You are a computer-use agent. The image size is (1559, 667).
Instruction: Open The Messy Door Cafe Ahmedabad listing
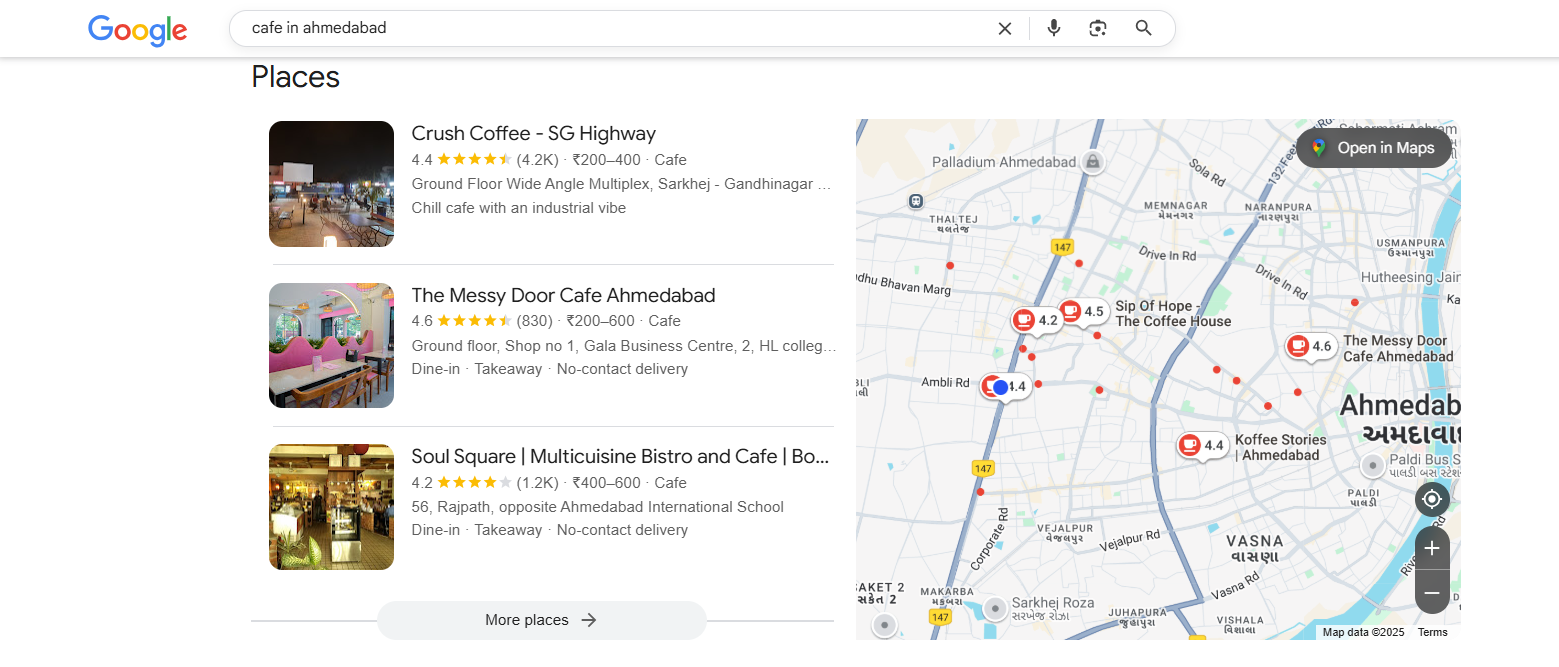563,295
